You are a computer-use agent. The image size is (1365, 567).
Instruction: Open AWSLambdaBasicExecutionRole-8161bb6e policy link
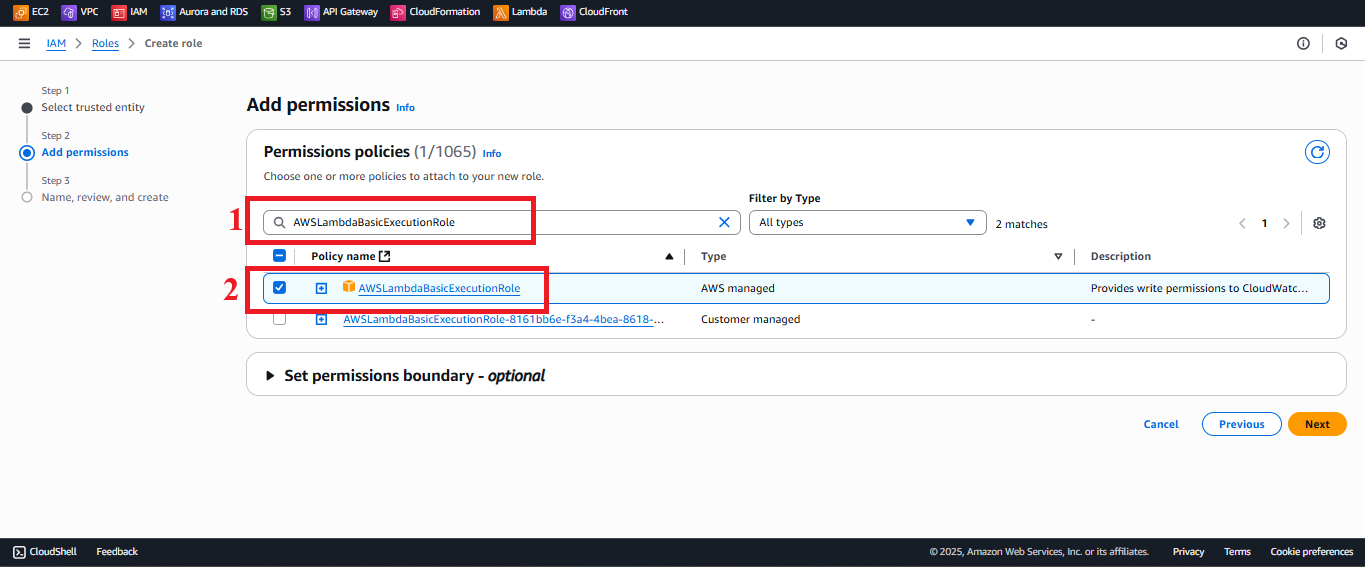point(504,320)
